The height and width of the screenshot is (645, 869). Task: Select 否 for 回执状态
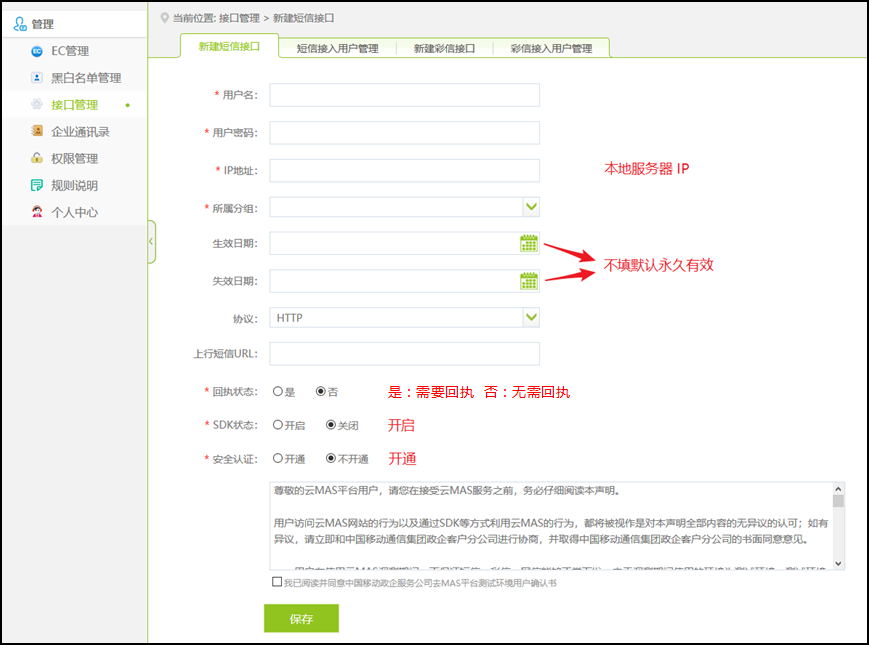pos(320,391)
